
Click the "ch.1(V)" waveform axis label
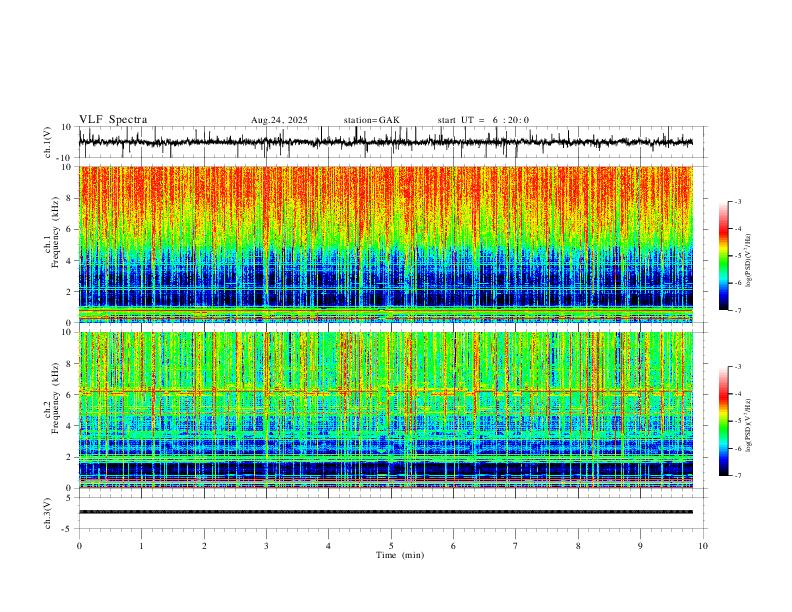click(x=48, y=142)
